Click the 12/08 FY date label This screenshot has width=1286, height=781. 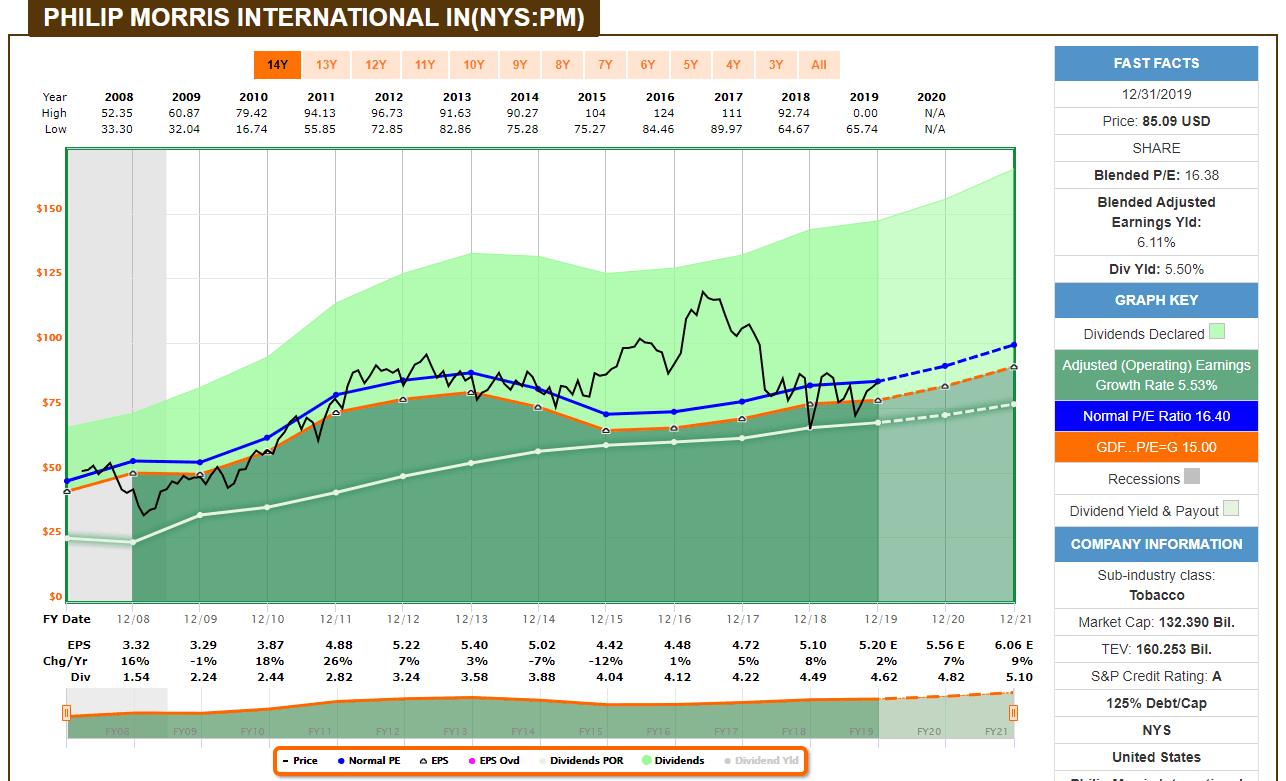pos(132,619)
